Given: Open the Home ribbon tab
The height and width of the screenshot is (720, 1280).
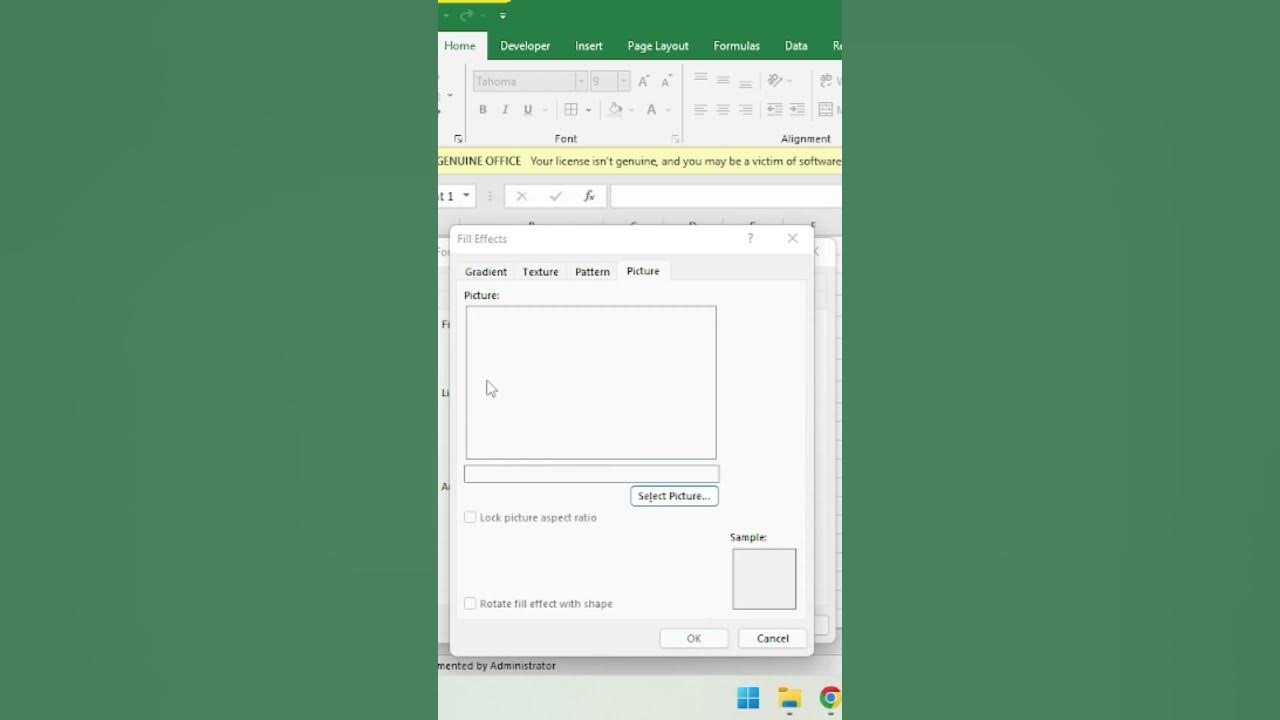Looking at the screenshot, I should [x=460, y=46].
